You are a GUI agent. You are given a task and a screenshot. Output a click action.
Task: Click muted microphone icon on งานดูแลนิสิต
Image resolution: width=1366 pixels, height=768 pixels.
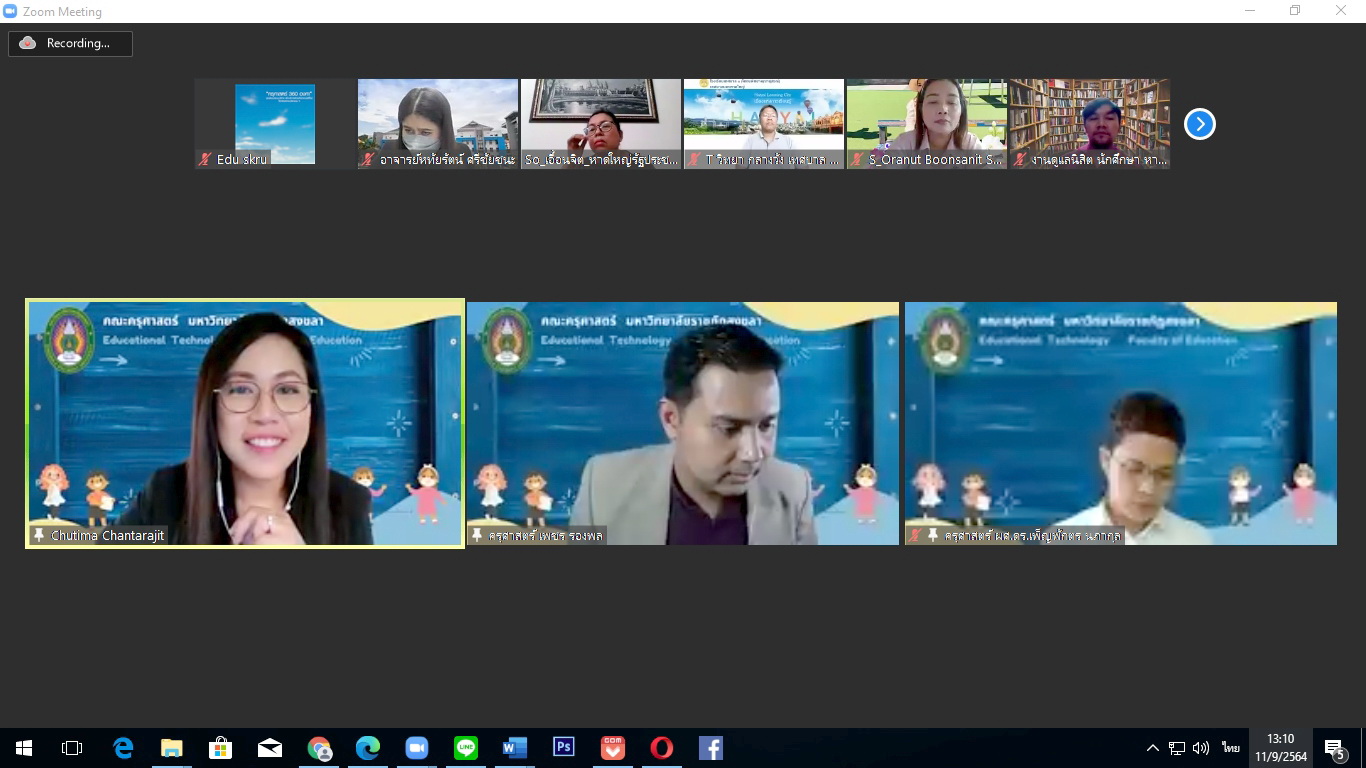tap(1021, 159)
